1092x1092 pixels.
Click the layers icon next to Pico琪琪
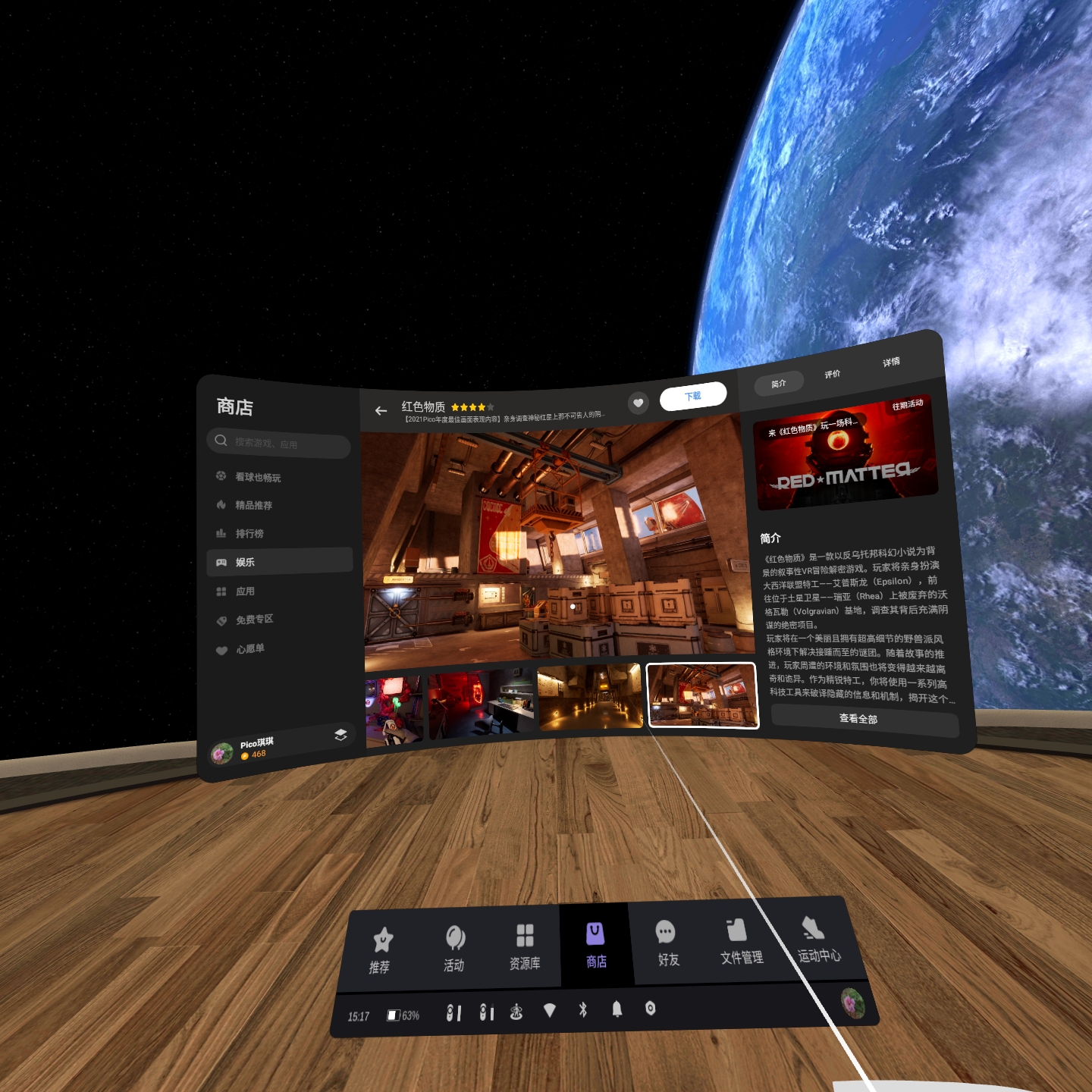pyautogui.click(x=340, y=735)
